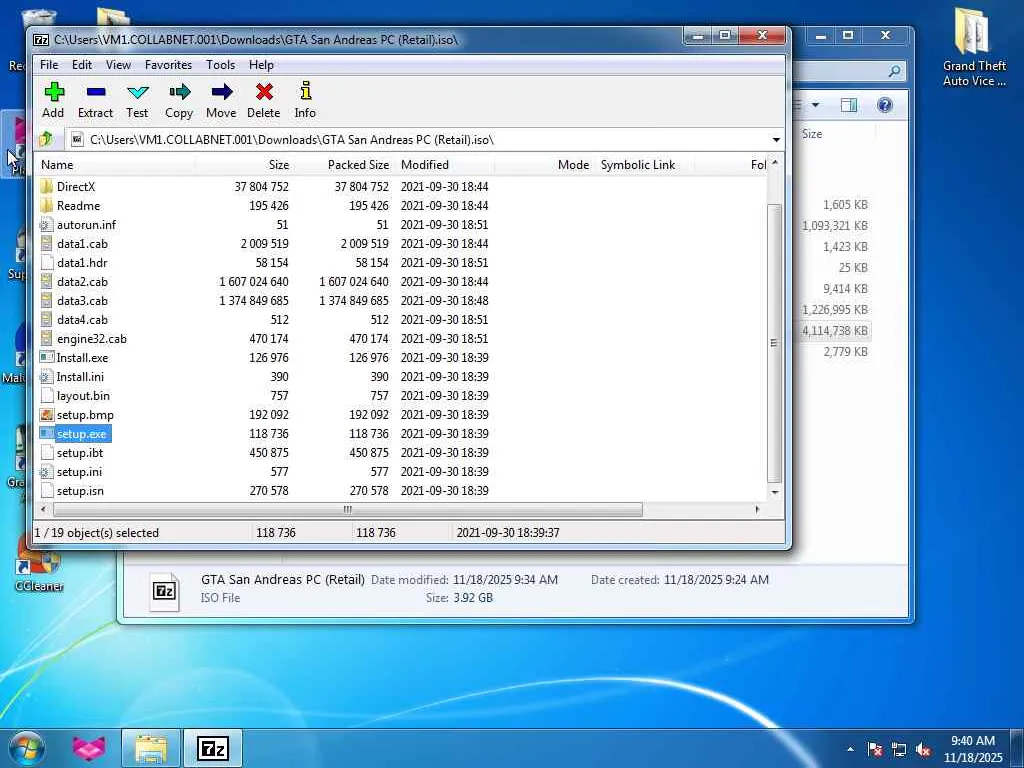
Task: Open the pink cat taskbar app
Action: (89, 748)
